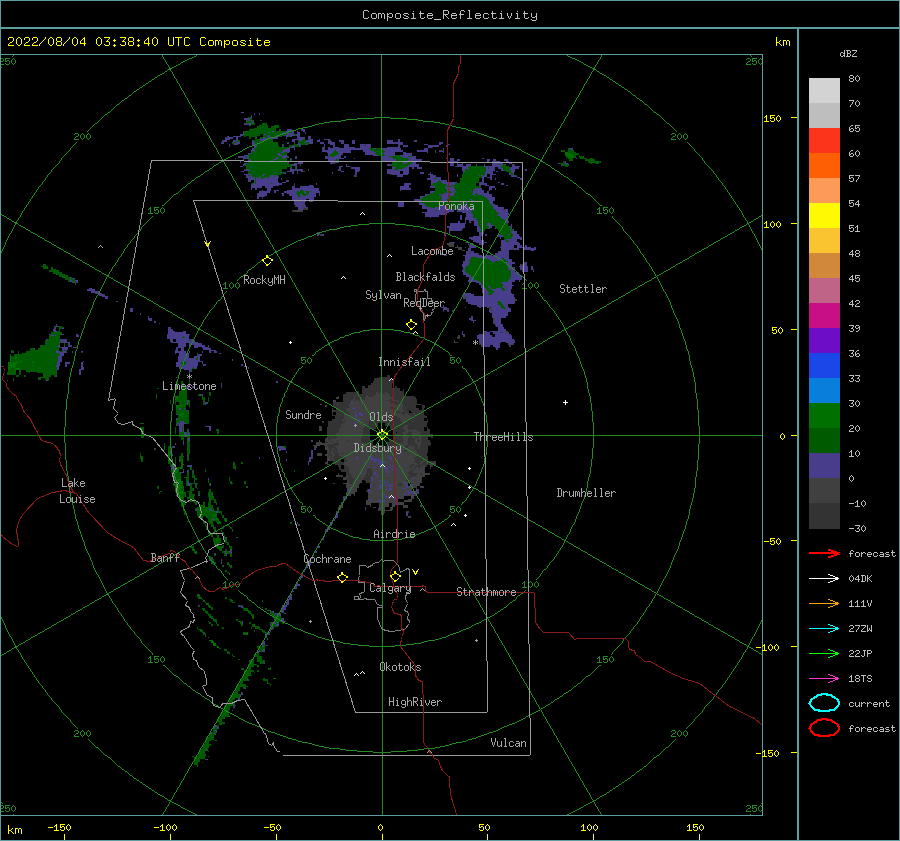
Task: Click the green 22JP arrow in the legend
Action: pyautogui.click(x=824, y=653)
